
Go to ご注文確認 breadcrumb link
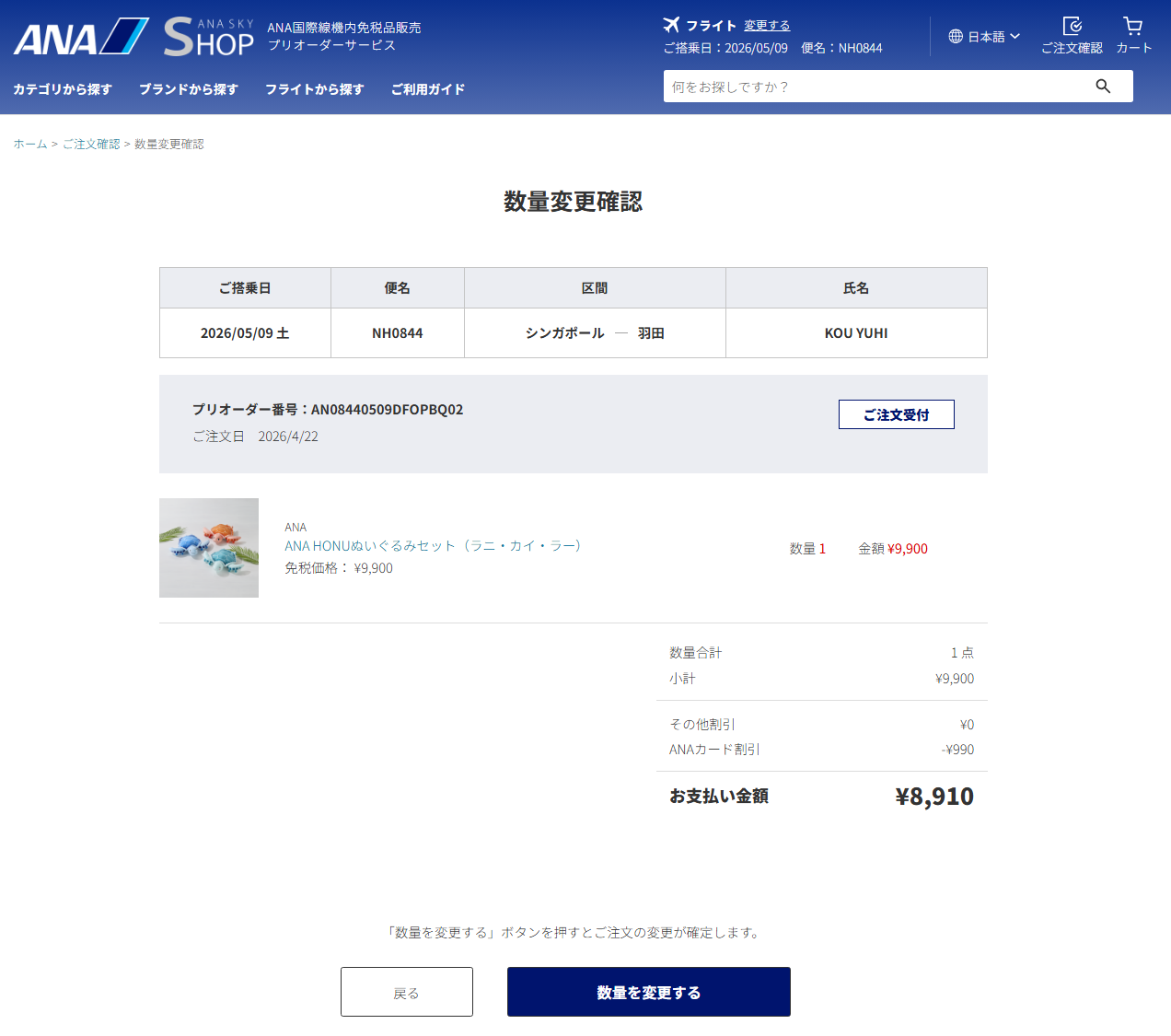[91, 145]
